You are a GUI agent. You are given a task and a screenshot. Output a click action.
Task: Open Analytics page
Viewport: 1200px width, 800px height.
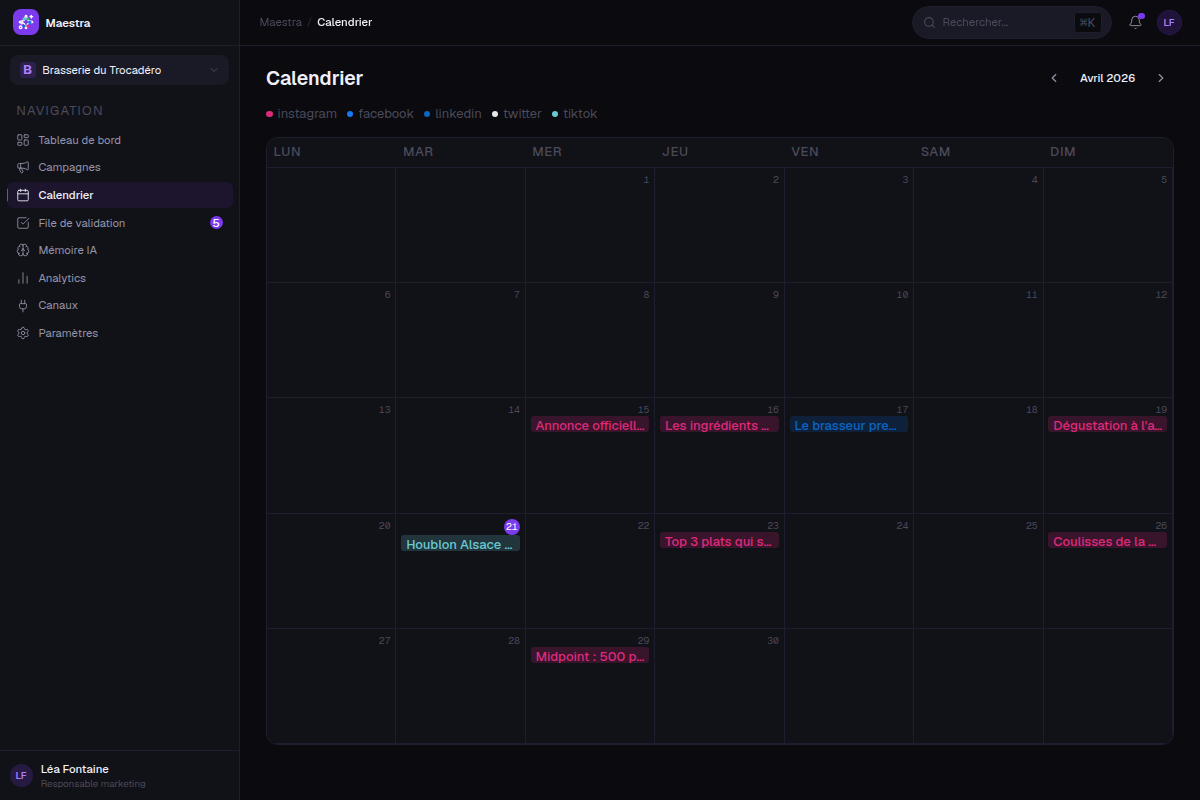coord(119,278)
